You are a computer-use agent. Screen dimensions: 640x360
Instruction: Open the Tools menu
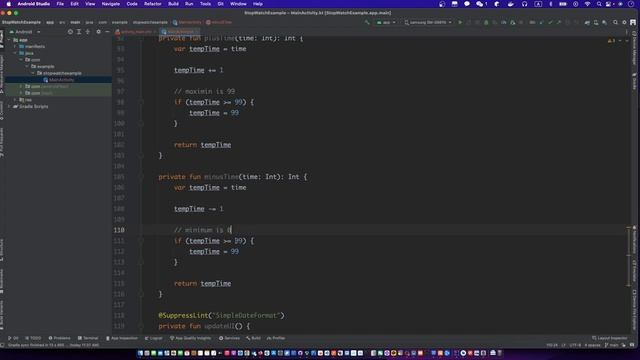205,4
